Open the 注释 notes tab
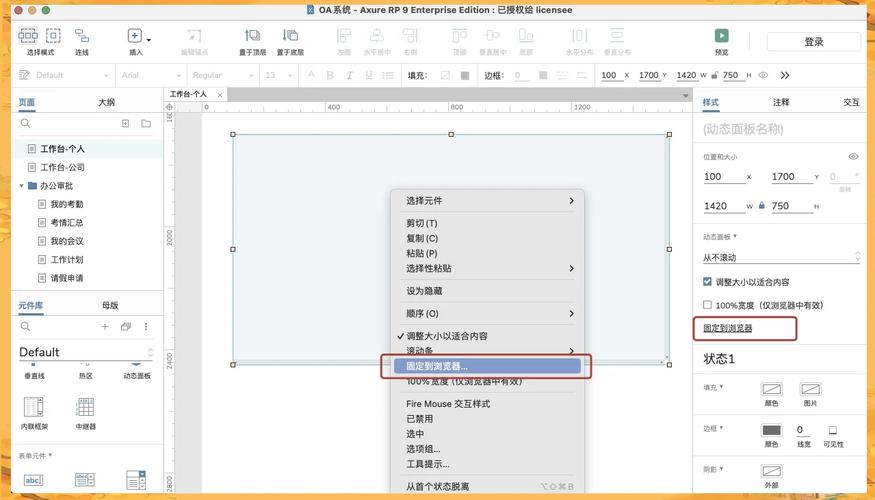The image size is (875, 500). tap(781, 102)
